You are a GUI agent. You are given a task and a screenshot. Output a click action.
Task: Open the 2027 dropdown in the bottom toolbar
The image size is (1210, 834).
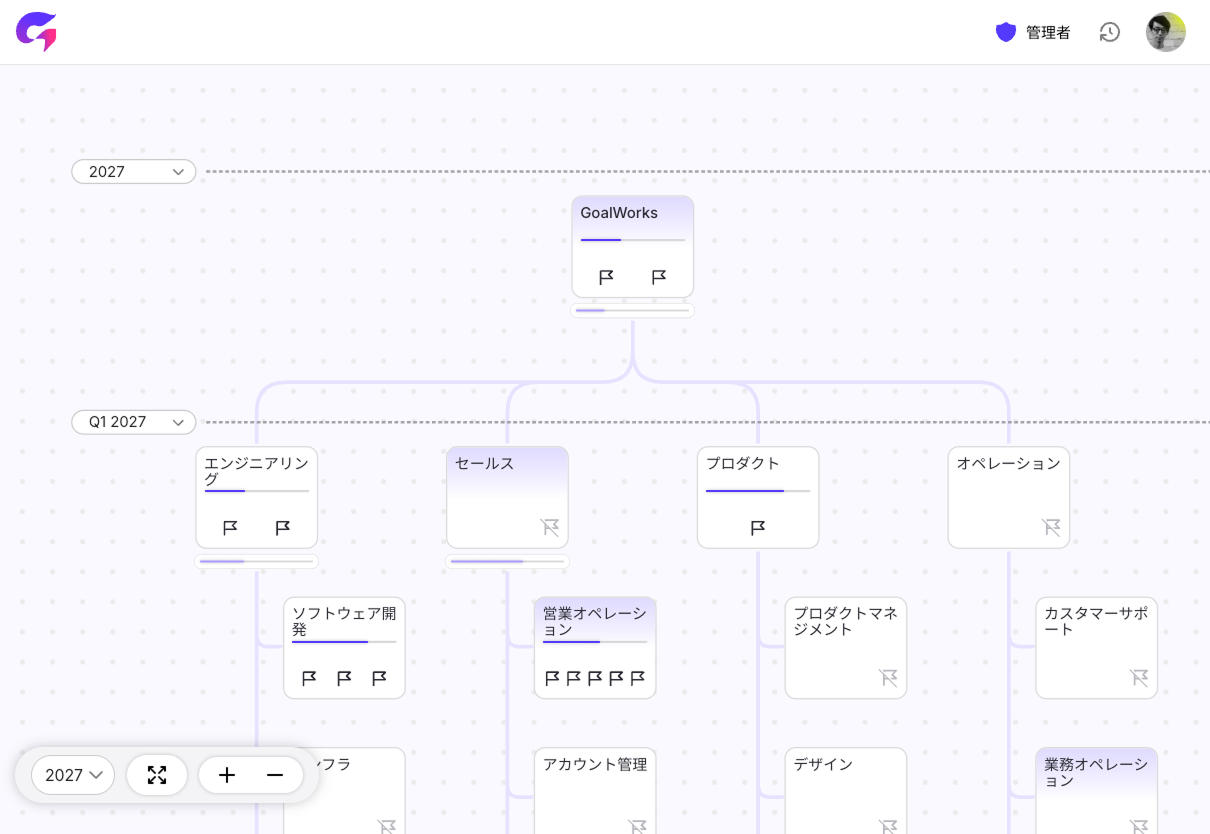point(72,774)
